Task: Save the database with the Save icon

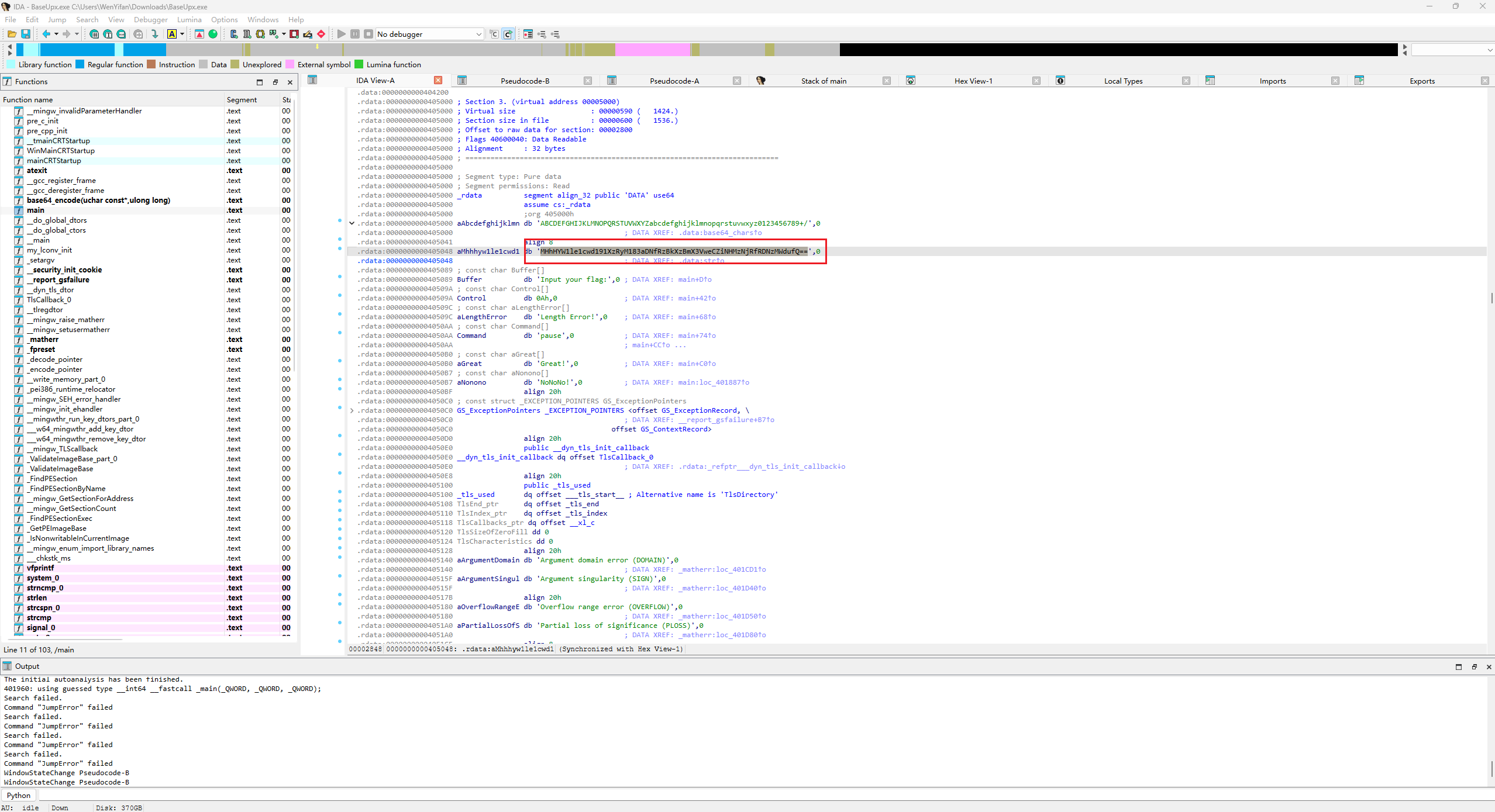Action: (x=26, y=34)
